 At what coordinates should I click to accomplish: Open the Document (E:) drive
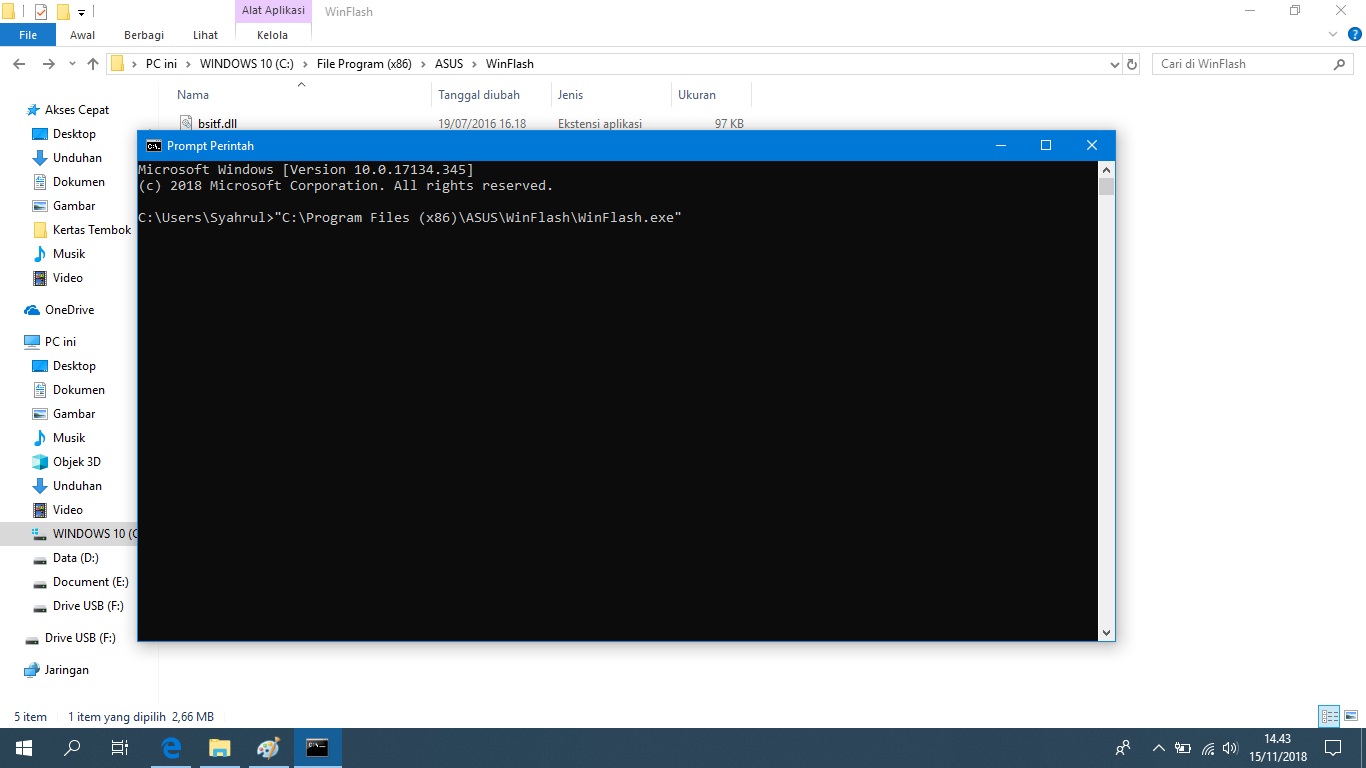point(90,582)
